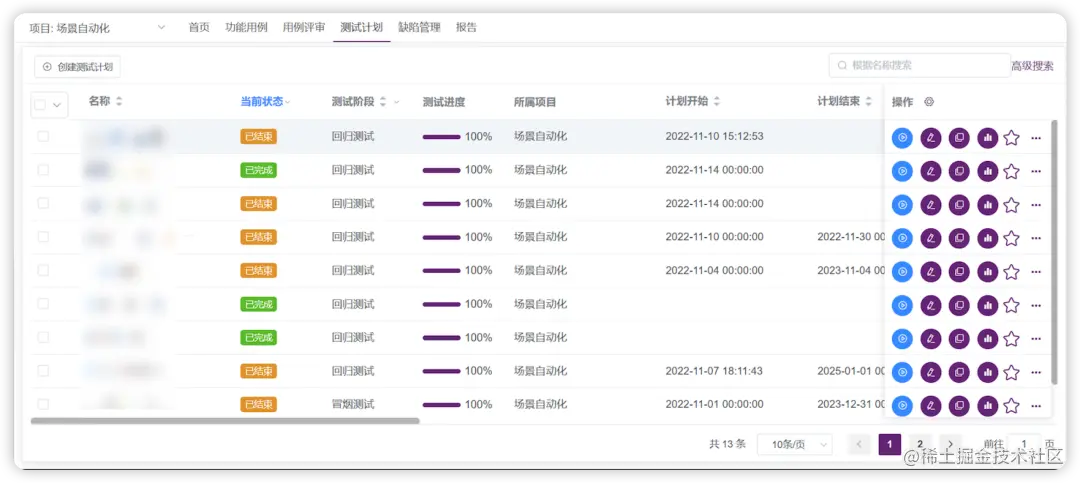Copy the 冒烟测试 plan
1080x483 pixels.
(x=959, y=406)
